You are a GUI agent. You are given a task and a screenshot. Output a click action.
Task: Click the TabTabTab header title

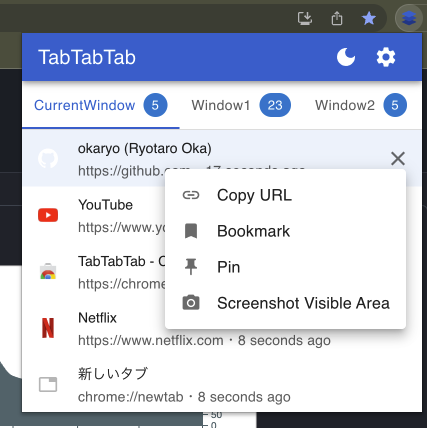pos(87,57)
